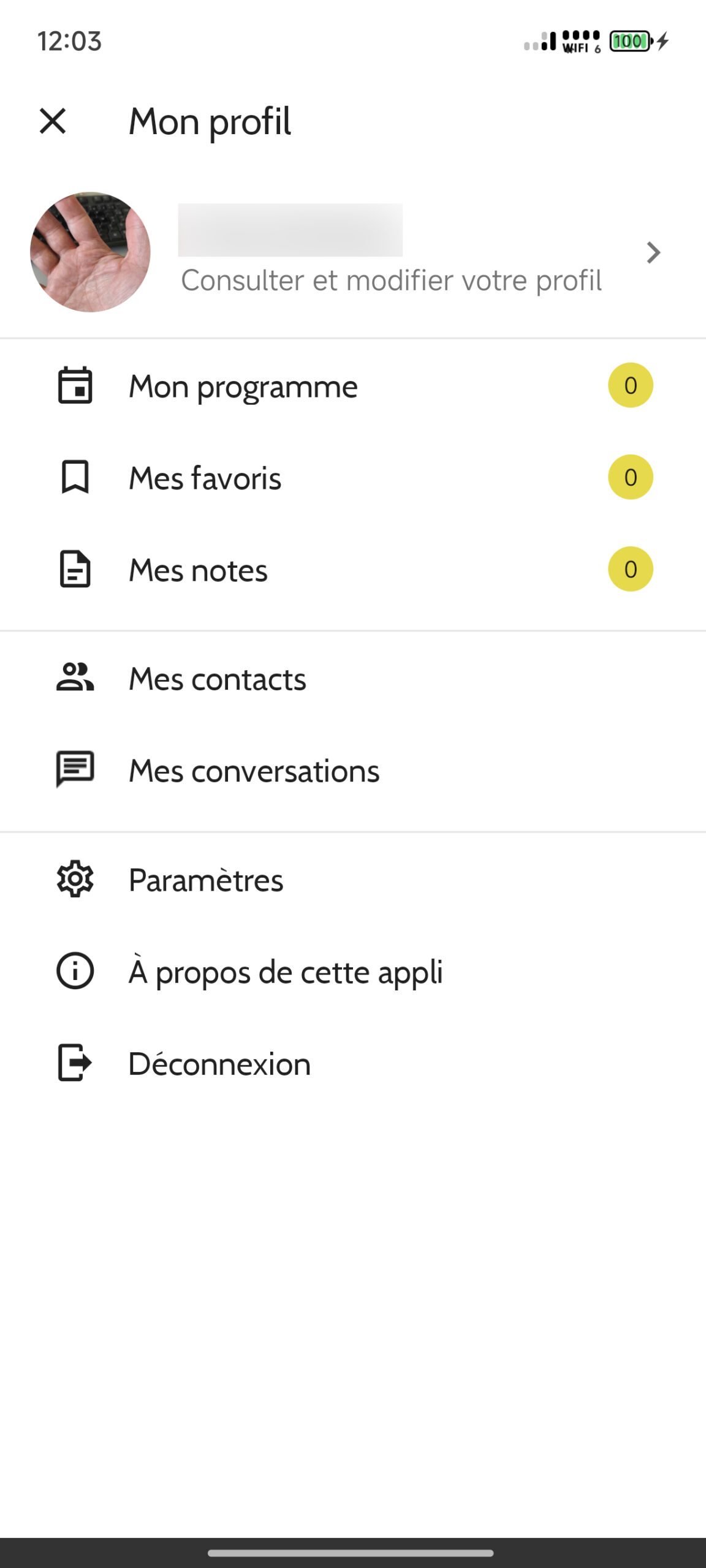The image size is (706, 1568).
Task: Open Mes notes label
Action: 198,571
